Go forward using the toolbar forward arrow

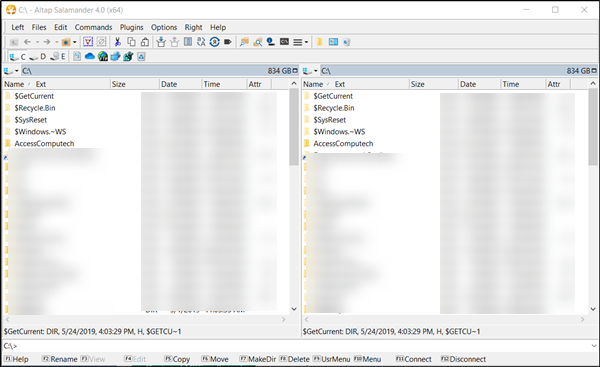[x=47, y=42]
